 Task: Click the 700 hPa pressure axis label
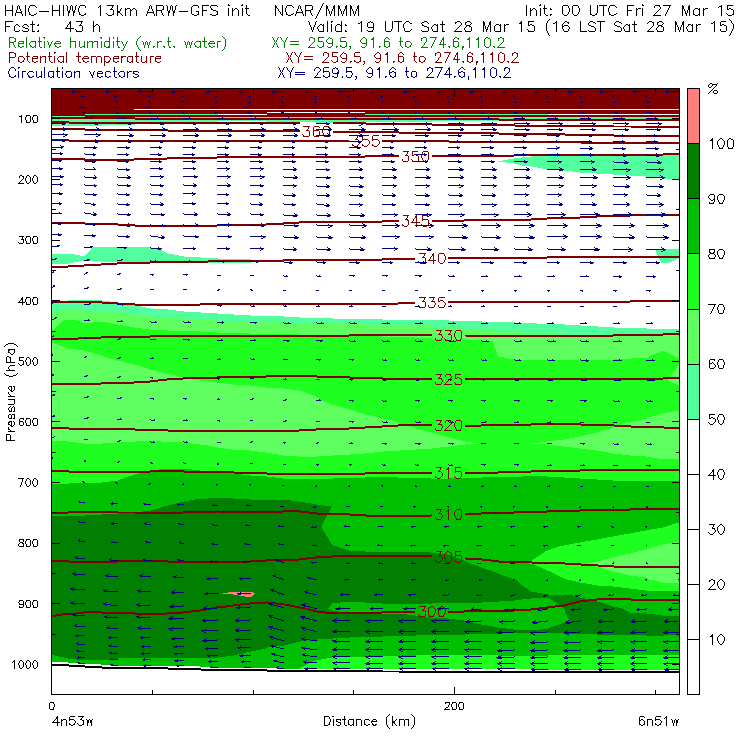pos(28,482)
